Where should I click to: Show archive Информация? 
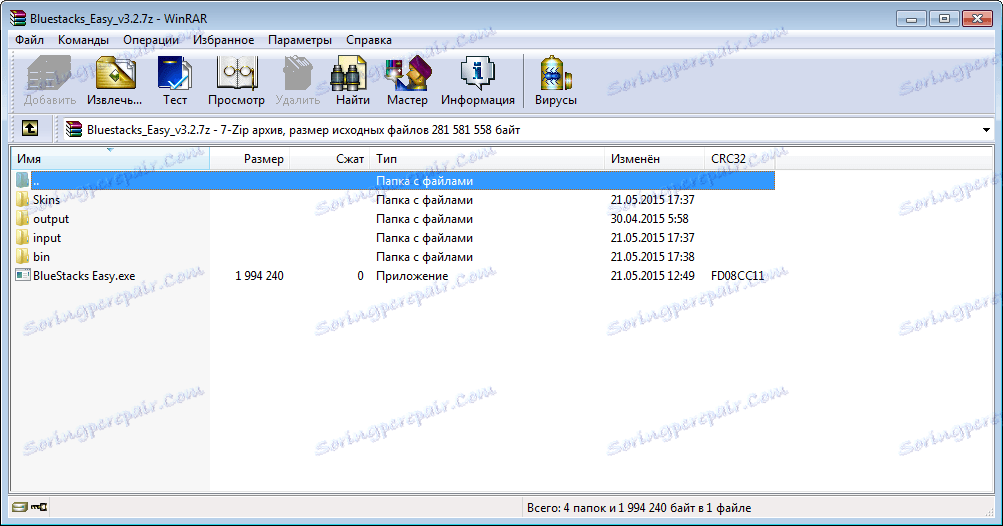tap(477, 80)
